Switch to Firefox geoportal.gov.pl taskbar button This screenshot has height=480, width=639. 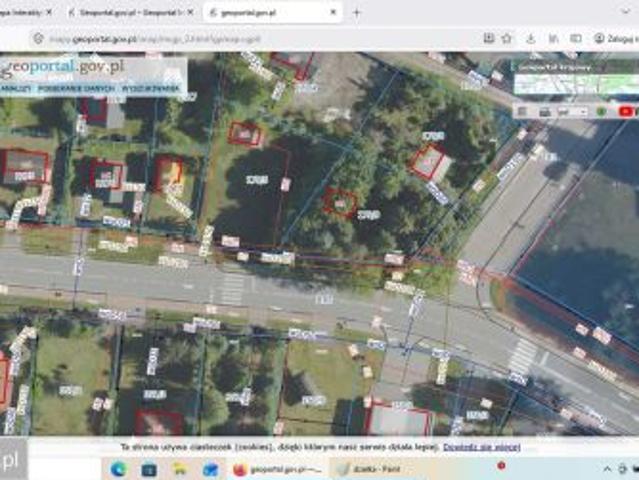click(x=279, y=469)
